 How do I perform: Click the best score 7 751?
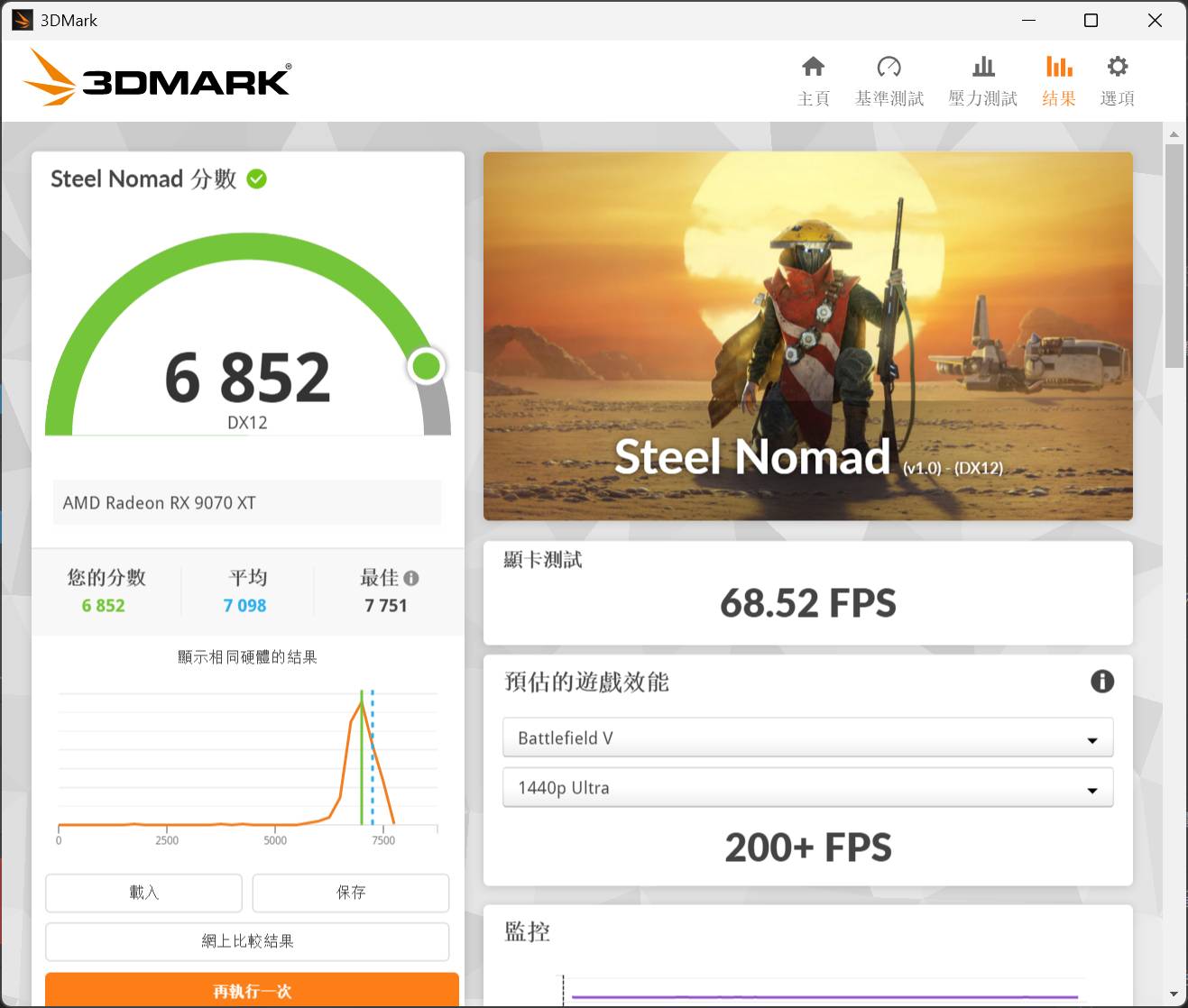pyautogui.click(x=386, y=606)
